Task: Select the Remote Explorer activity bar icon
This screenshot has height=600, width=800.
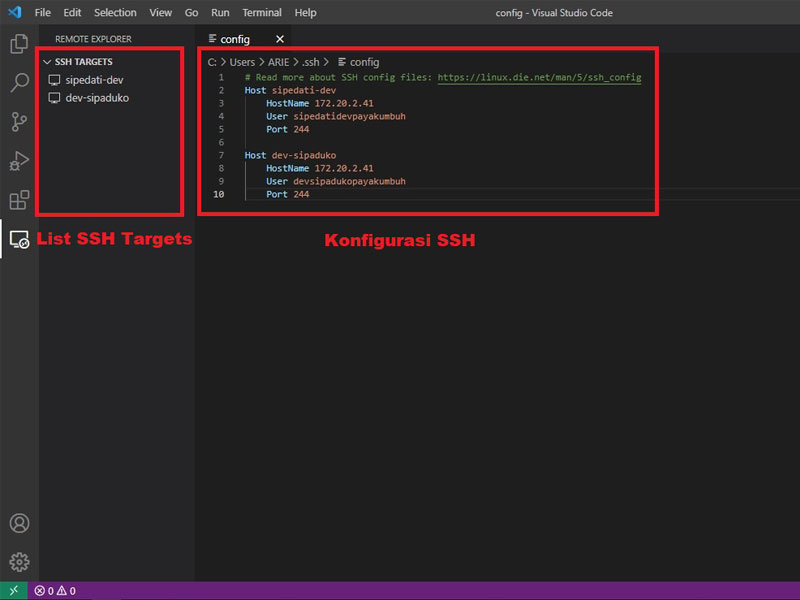Action: 19,239
